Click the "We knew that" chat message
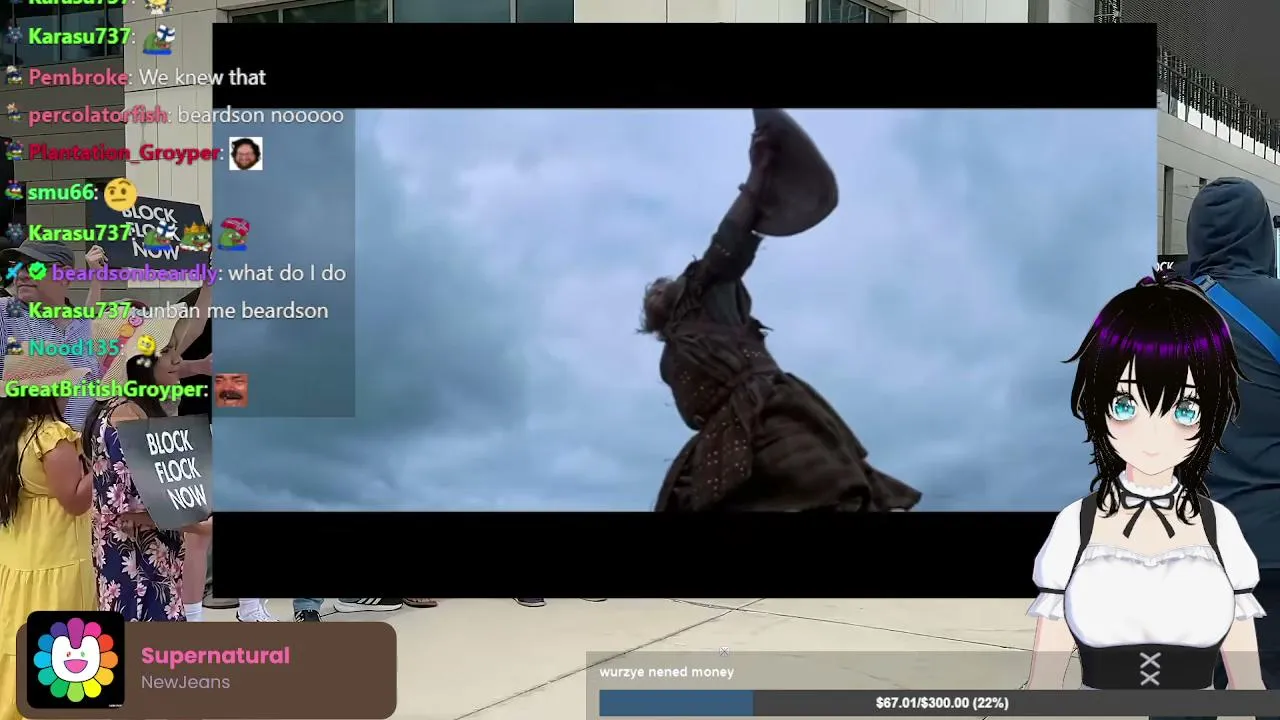1280x720 pixels. tap(202, 77)
